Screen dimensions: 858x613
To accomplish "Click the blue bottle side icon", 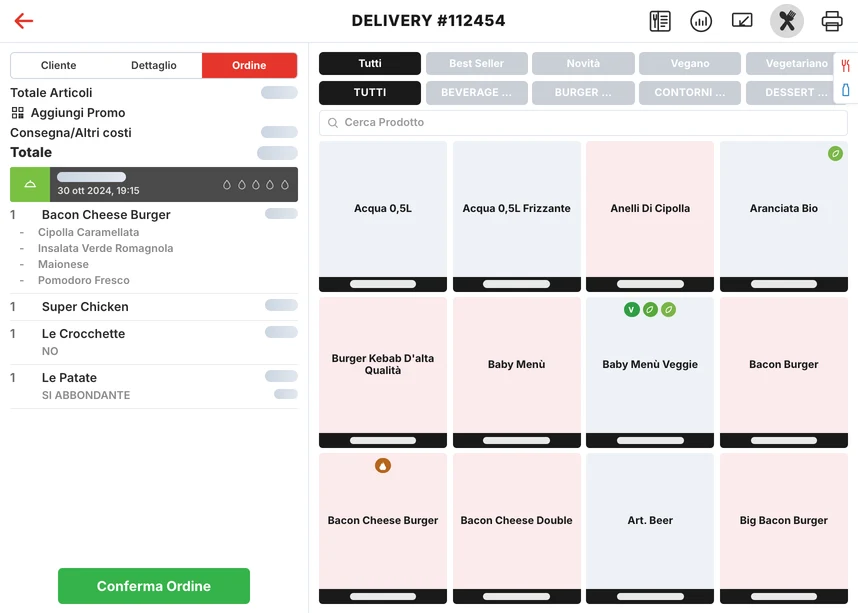I will click(845, 90).
